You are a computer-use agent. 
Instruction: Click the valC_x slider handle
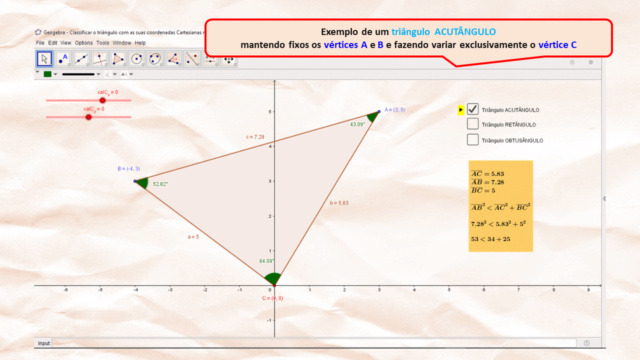103,100
